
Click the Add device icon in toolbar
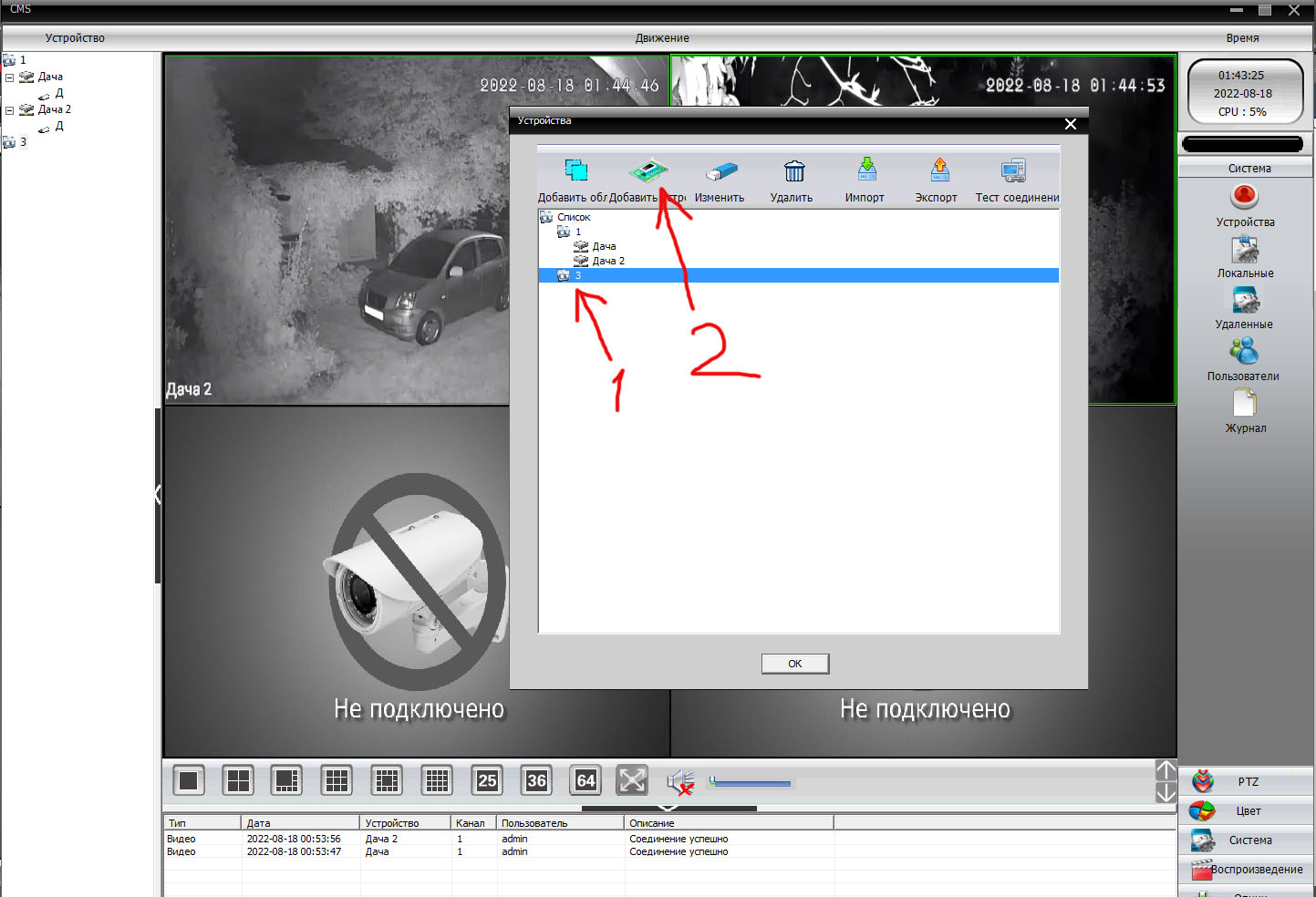pos(648,170)
